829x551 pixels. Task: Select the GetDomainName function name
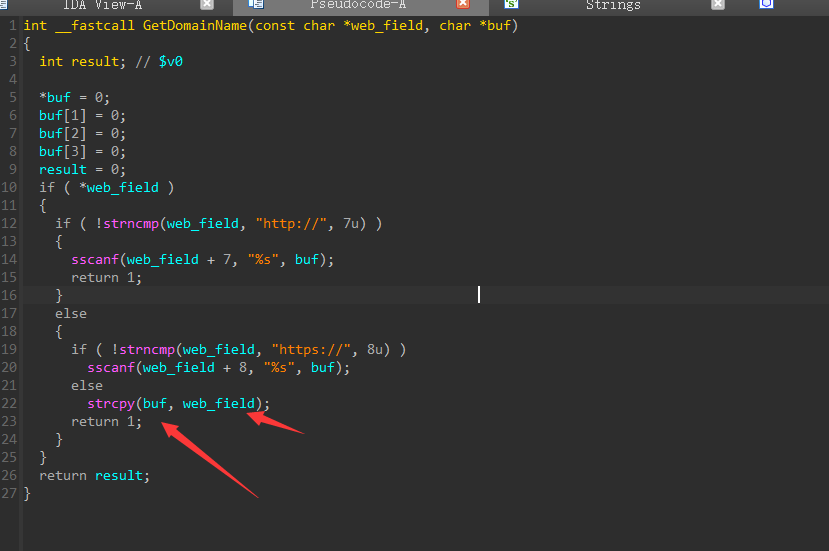click(x=195, y=25)
